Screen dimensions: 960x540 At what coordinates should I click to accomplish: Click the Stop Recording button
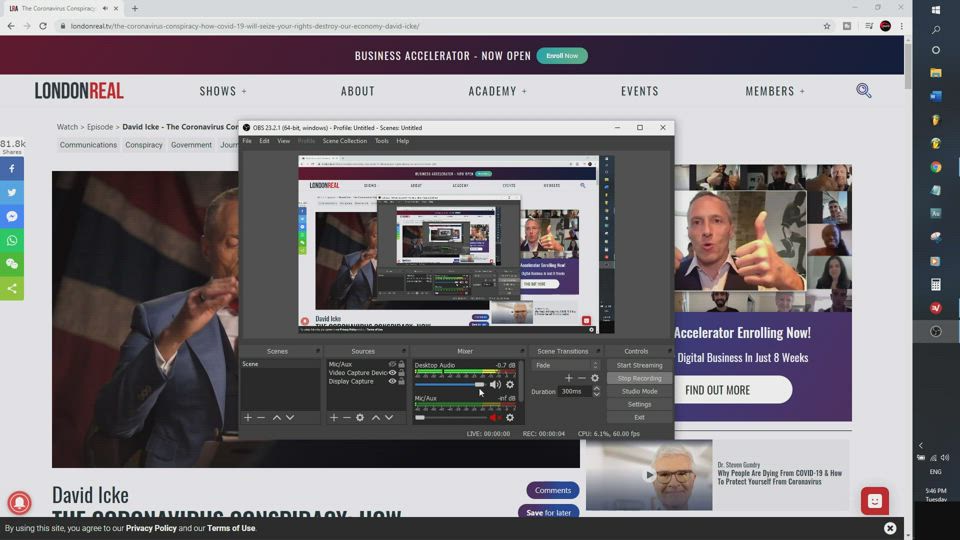(x=639, y=378)
